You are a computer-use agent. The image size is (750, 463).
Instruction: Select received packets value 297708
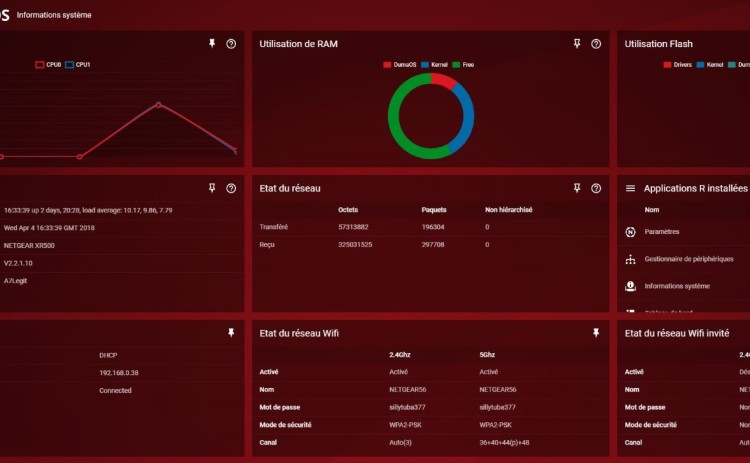tap(433, 244)
